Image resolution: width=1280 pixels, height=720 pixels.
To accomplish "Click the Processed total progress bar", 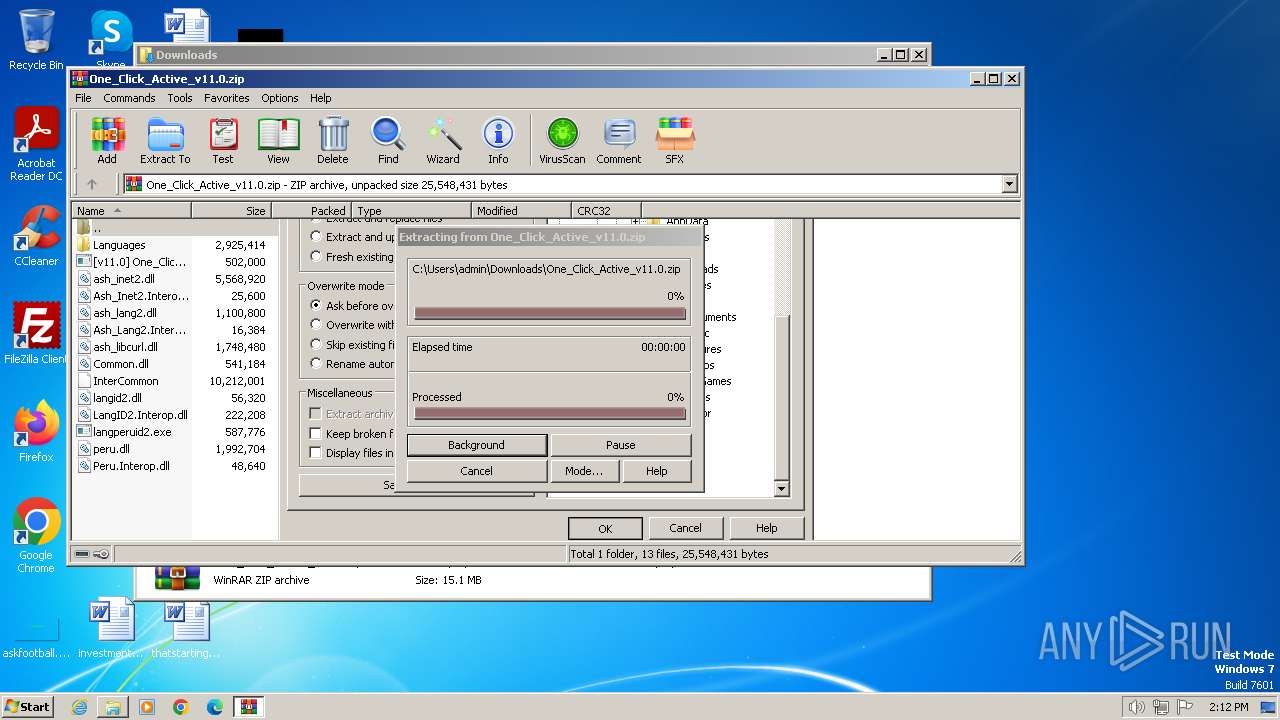I will 550,413.
